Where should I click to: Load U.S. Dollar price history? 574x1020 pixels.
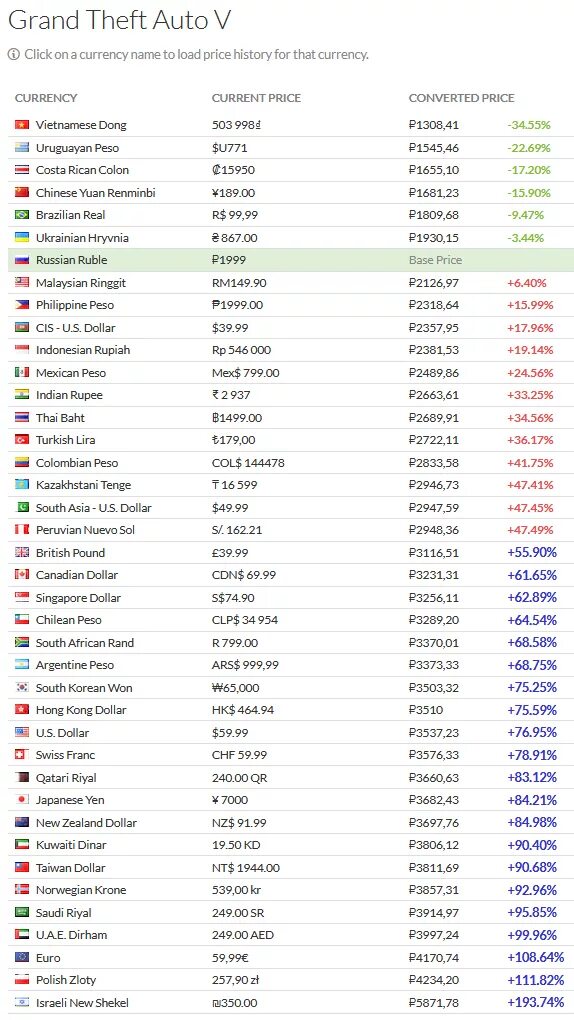tap(62, 732)
